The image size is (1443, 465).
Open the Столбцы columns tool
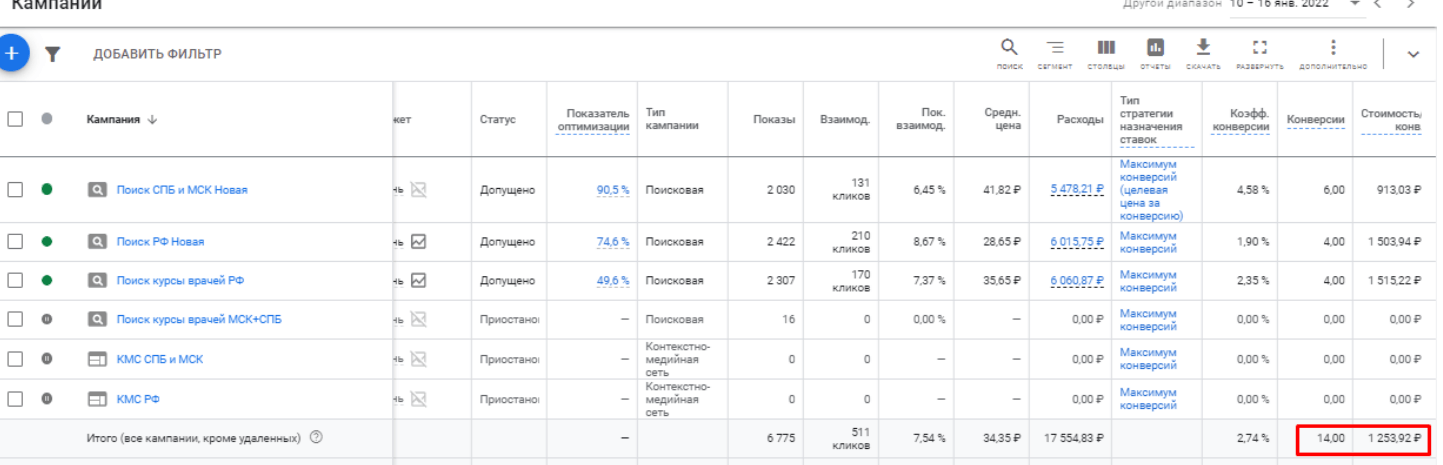pos(1105,52)
